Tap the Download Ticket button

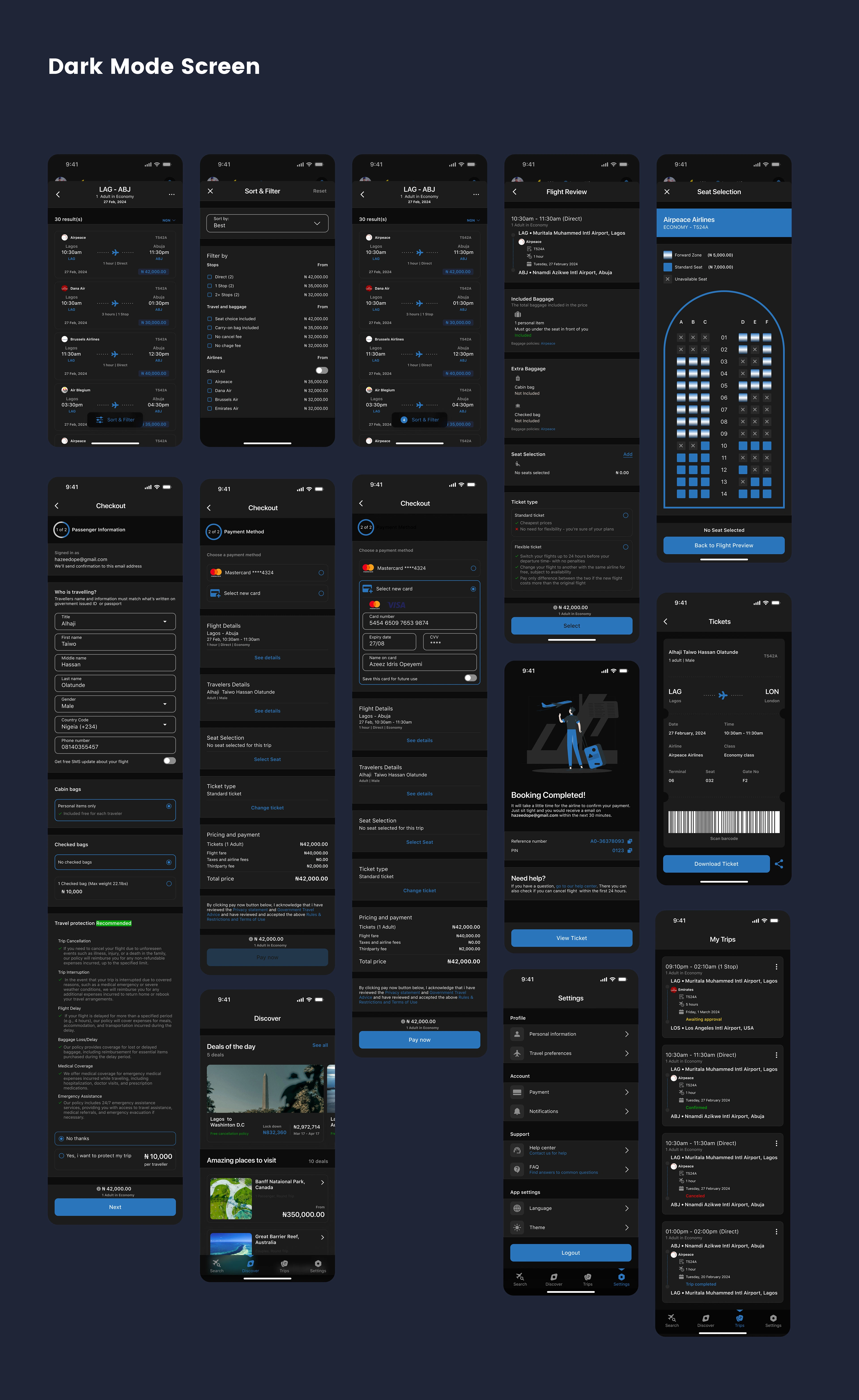point(717,864)
